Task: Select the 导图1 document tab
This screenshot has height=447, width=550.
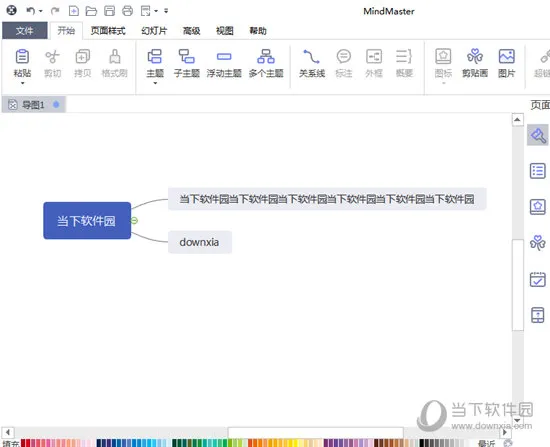Action: pyautogui.click(x=33, y=105)
